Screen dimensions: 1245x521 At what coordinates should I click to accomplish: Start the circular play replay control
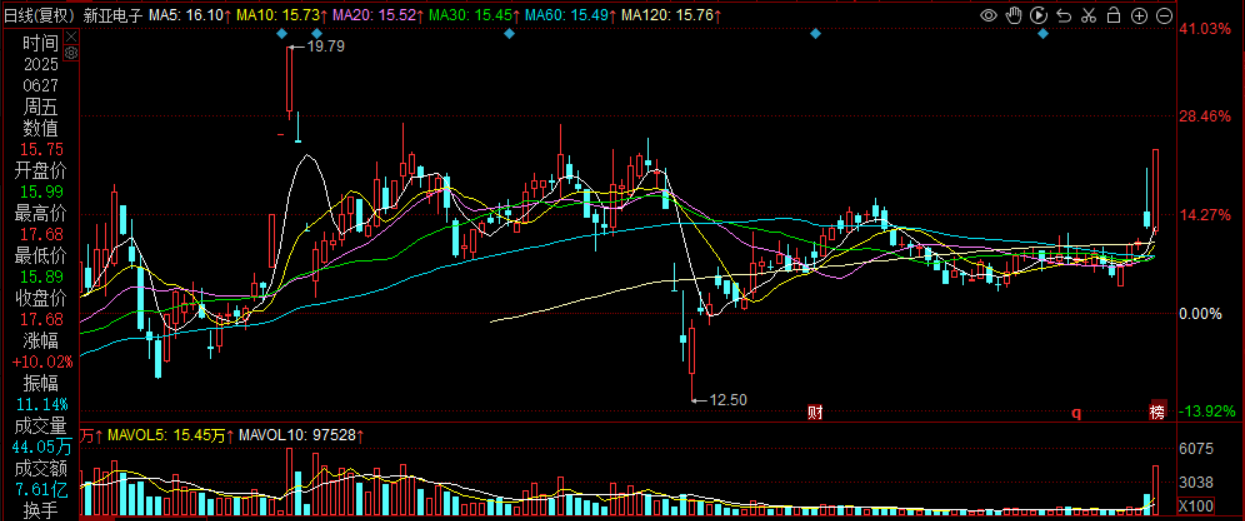[1038, 15]
